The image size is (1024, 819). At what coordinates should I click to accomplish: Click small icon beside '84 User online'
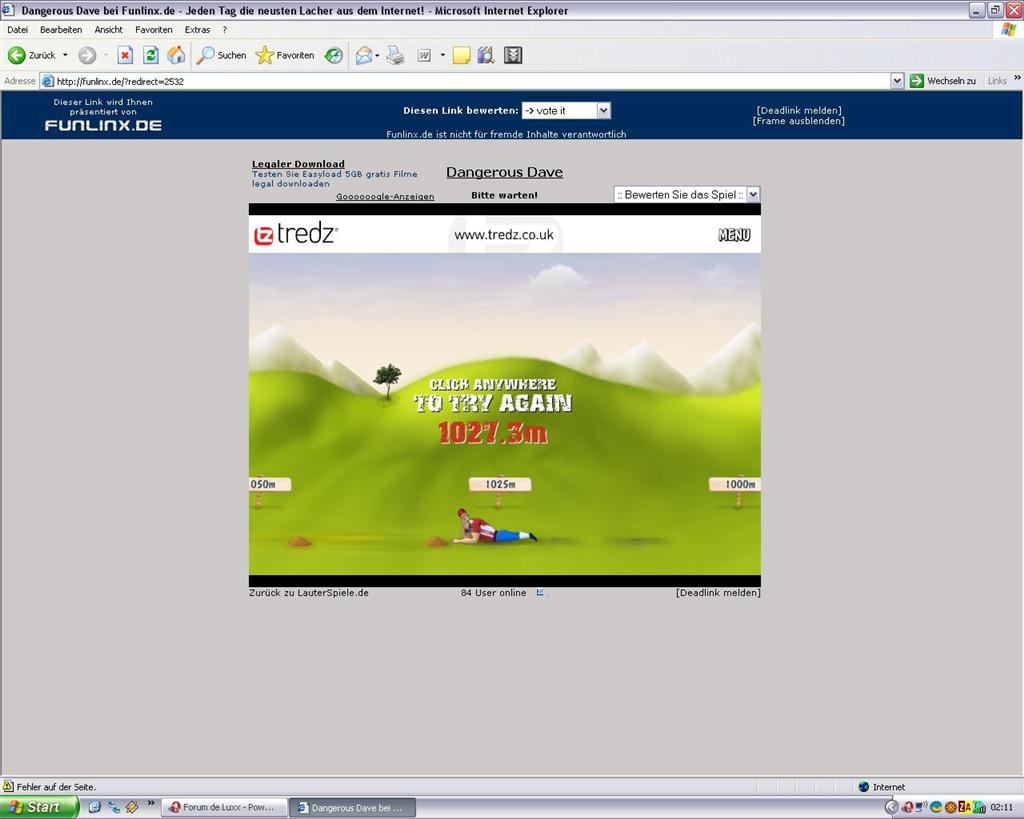[540, 592]
